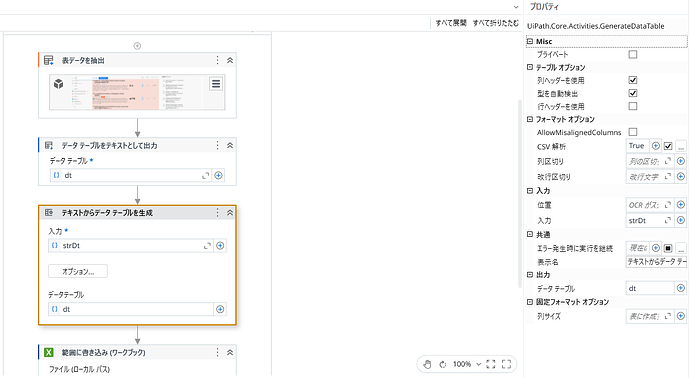
Task: Click the fit to screen icon
Action: (x=491, y=364)
